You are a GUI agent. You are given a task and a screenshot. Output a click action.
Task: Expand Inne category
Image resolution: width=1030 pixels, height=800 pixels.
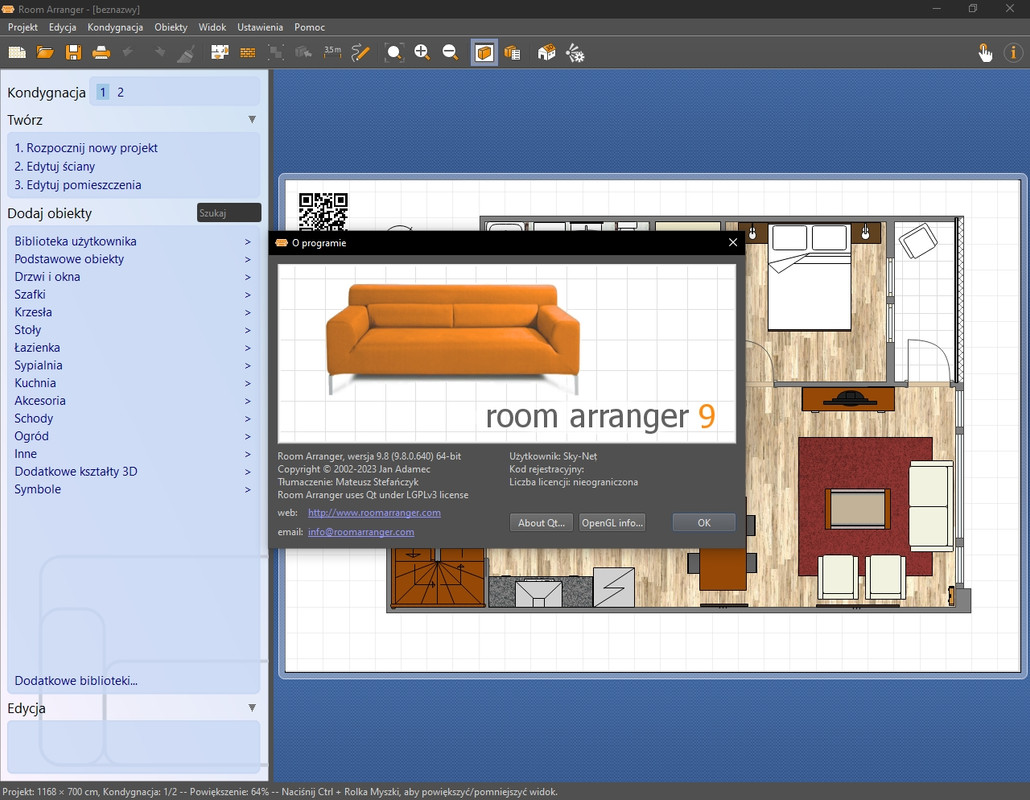coord(133,455)
